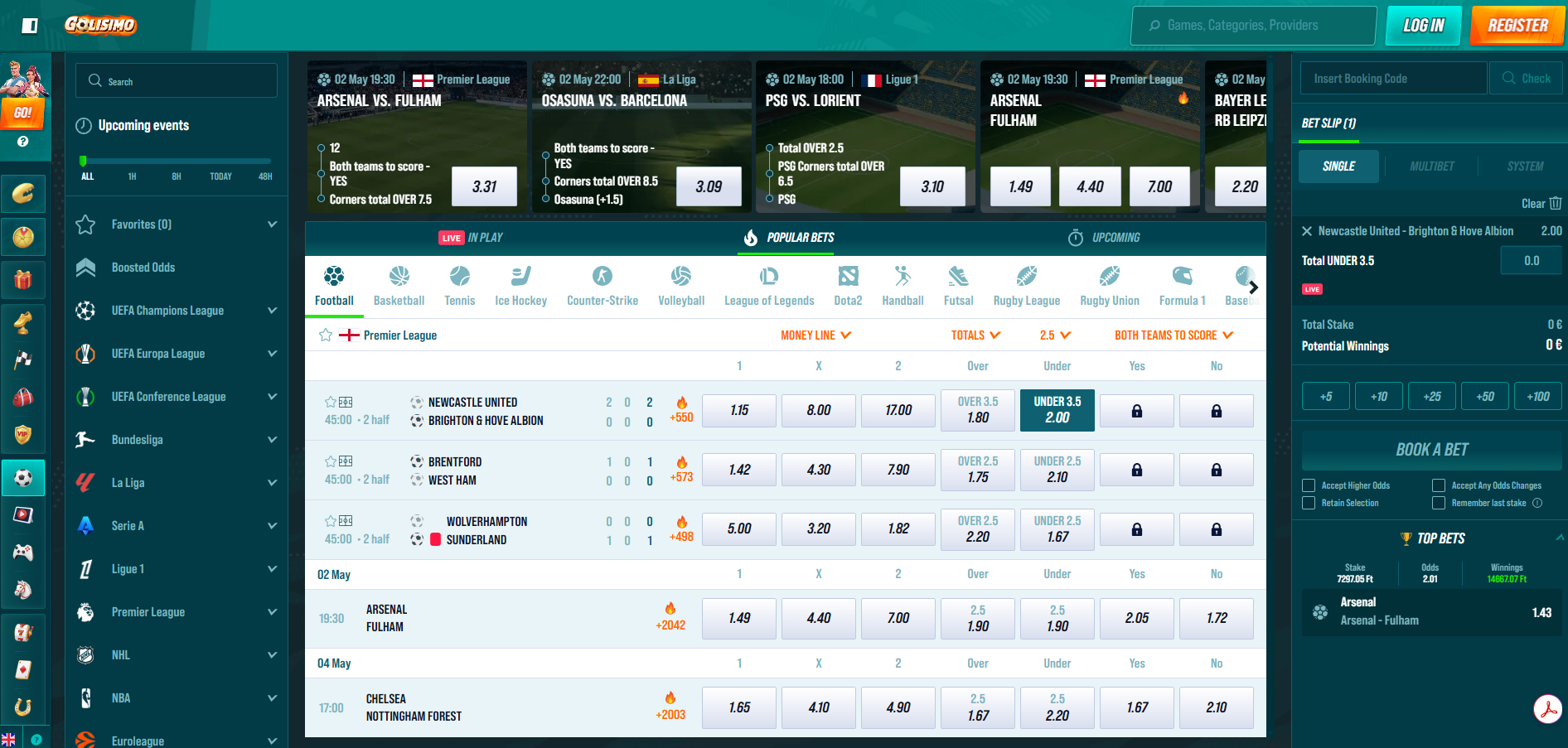Open the help question mark icon
Viewport: 1568px width, 748px height.
tap(23, 142)
